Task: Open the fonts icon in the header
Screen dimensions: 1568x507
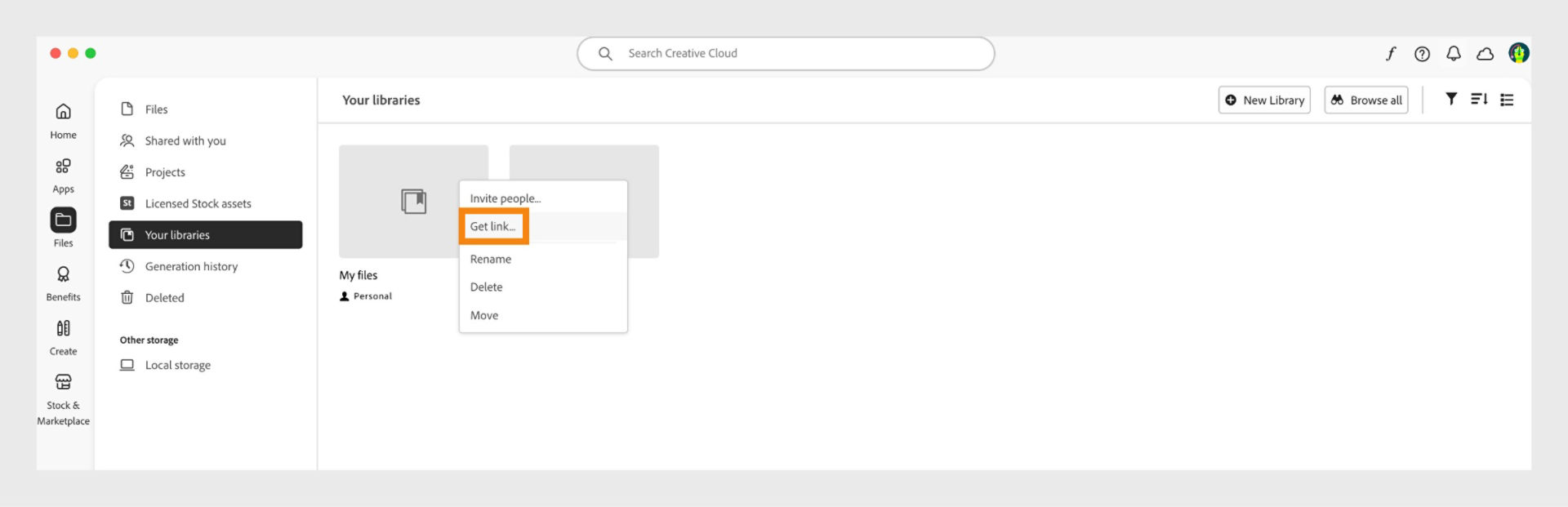Action: tap(1391, 53)
